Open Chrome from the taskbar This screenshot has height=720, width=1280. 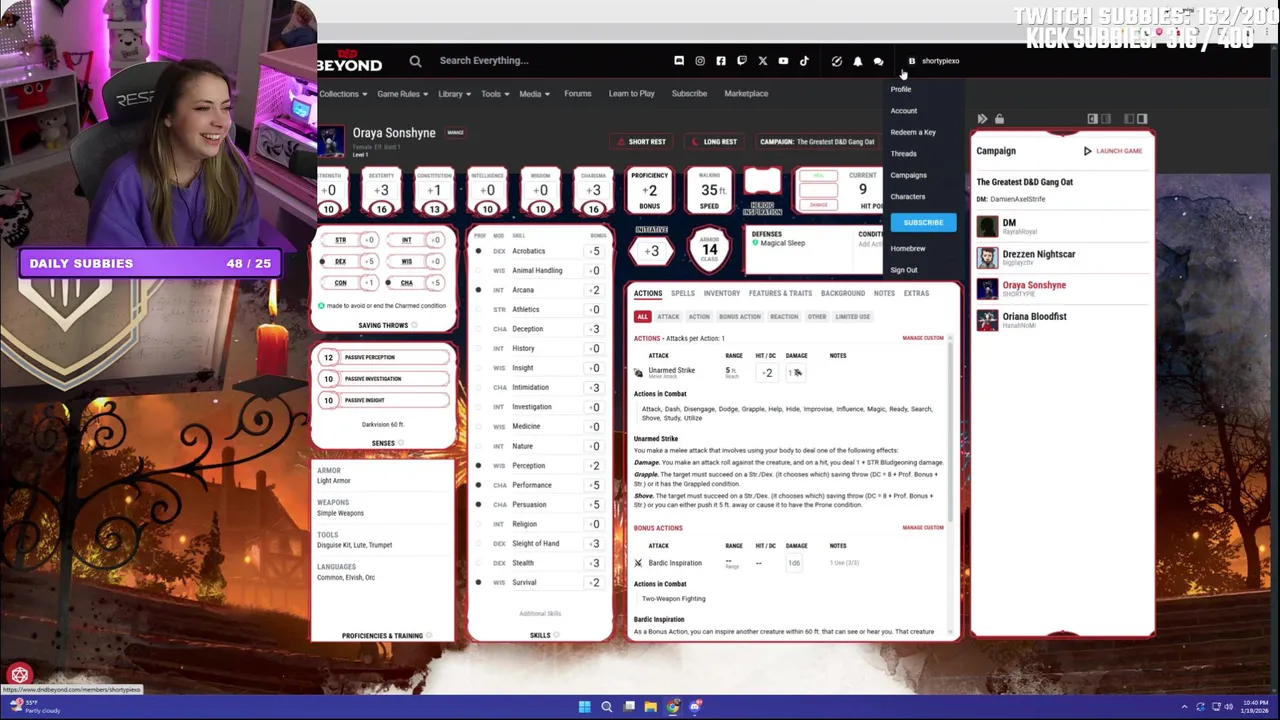click(673, 707)
